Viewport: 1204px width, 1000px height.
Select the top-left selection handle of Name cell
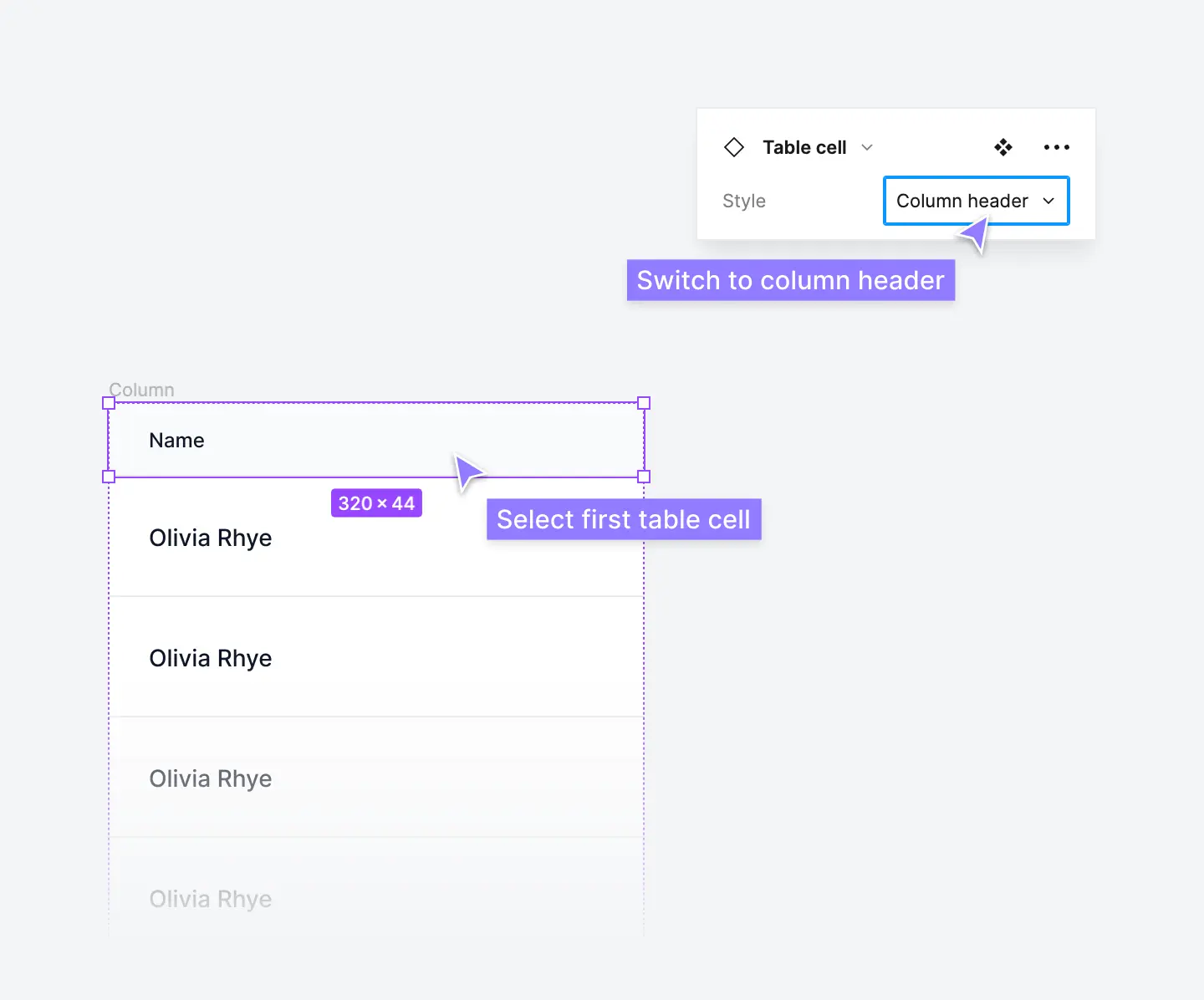tap(108, 403)
